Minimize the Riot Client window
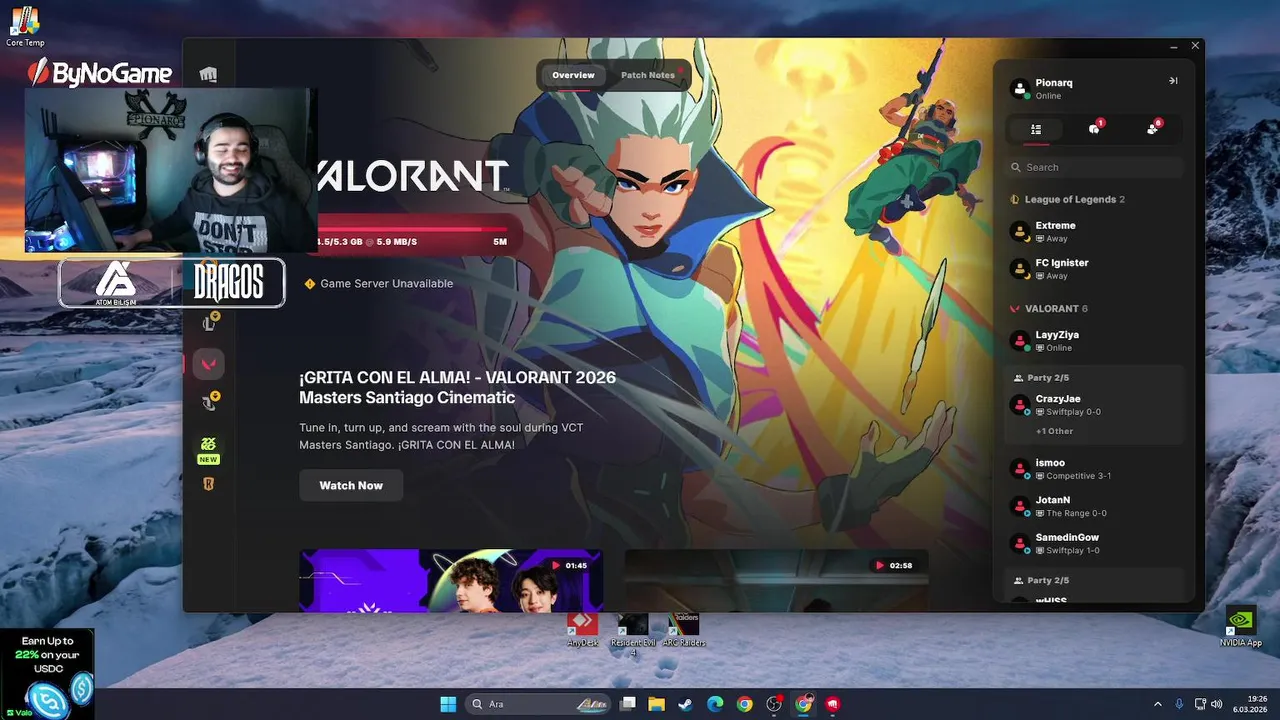Image resolution: width=1280 pixels, height=720 pixels. (1174, 46)
